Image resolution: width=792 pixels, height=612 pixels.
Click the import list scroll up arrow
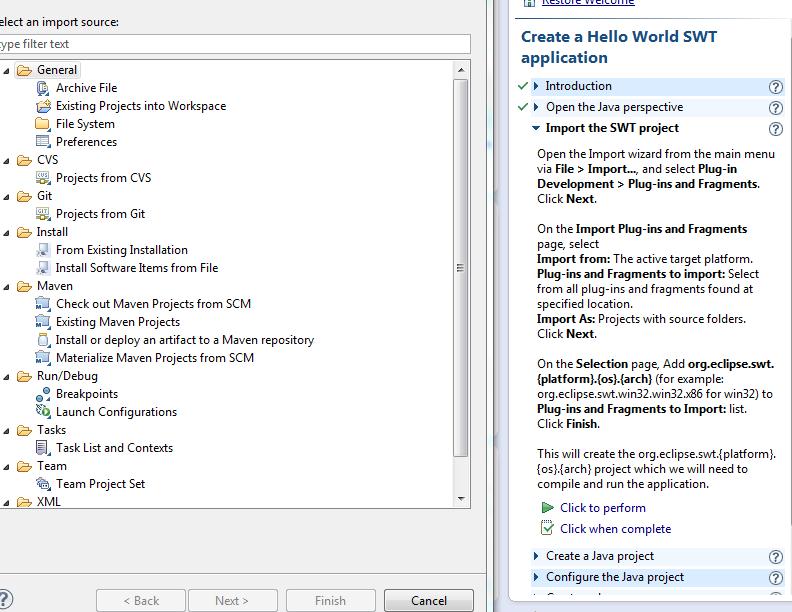(461, 70)
